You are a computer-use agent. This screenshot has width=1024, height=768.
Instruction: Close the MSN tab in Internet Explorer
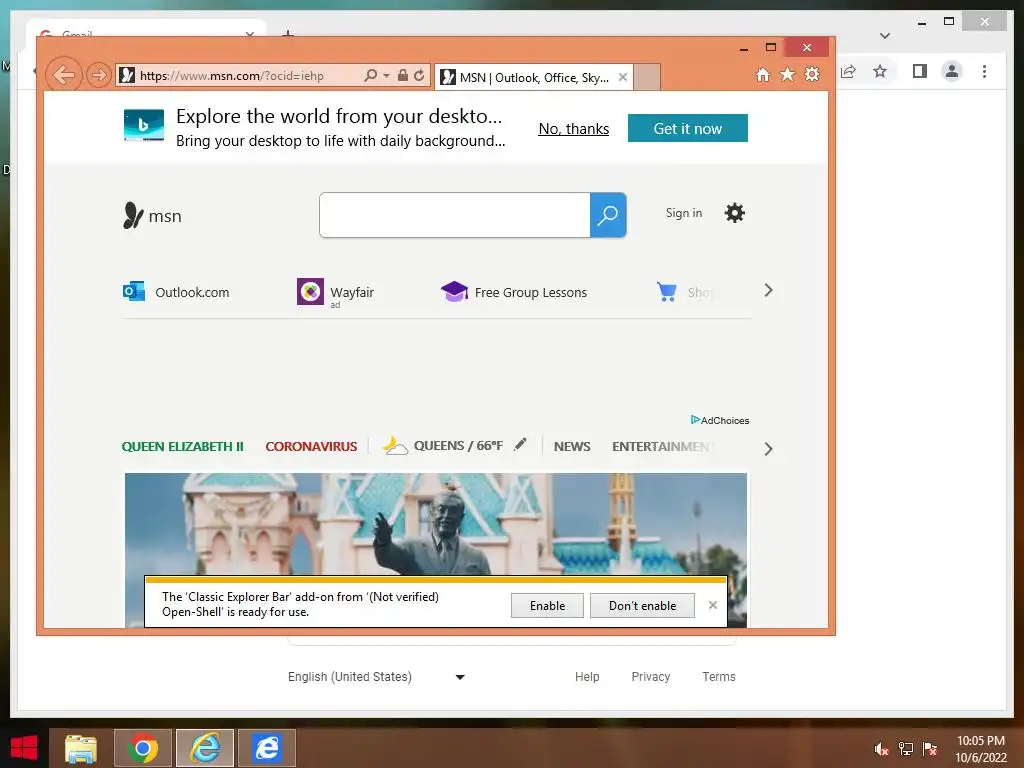623,77
